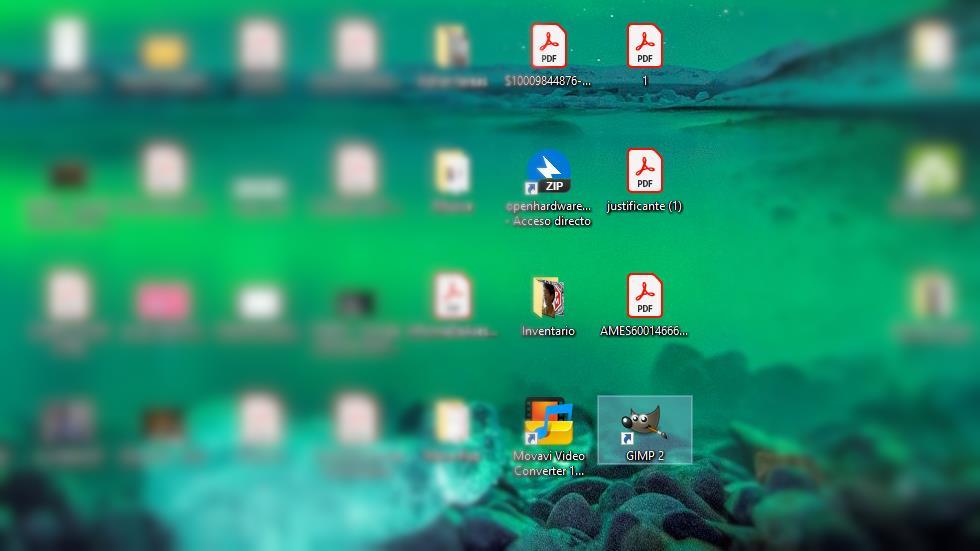
Task: Click the justificante (1) PDF icon
Action: point(644,171)
